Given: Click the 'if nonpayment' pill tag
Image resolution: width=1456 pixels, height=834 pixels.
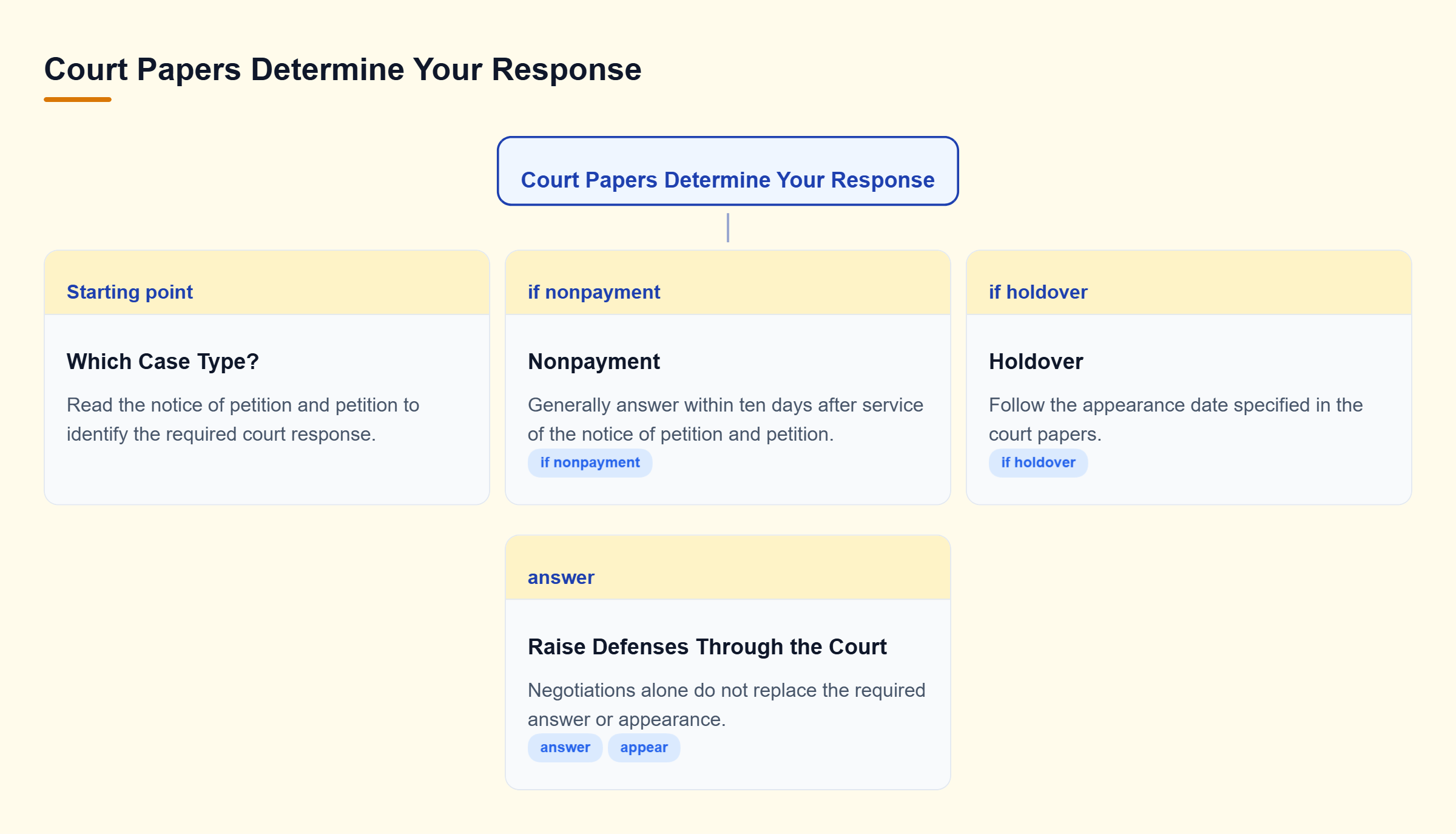Looking at the screenshot, I should pyautogui.click(x=590, y=463).
